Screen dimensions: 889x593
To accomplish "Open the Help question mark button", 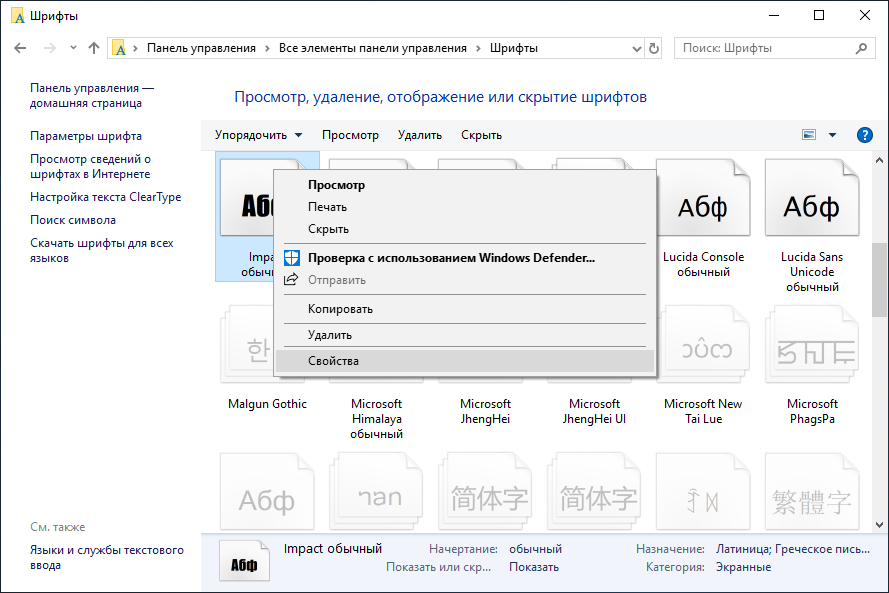I will point(865,135).
